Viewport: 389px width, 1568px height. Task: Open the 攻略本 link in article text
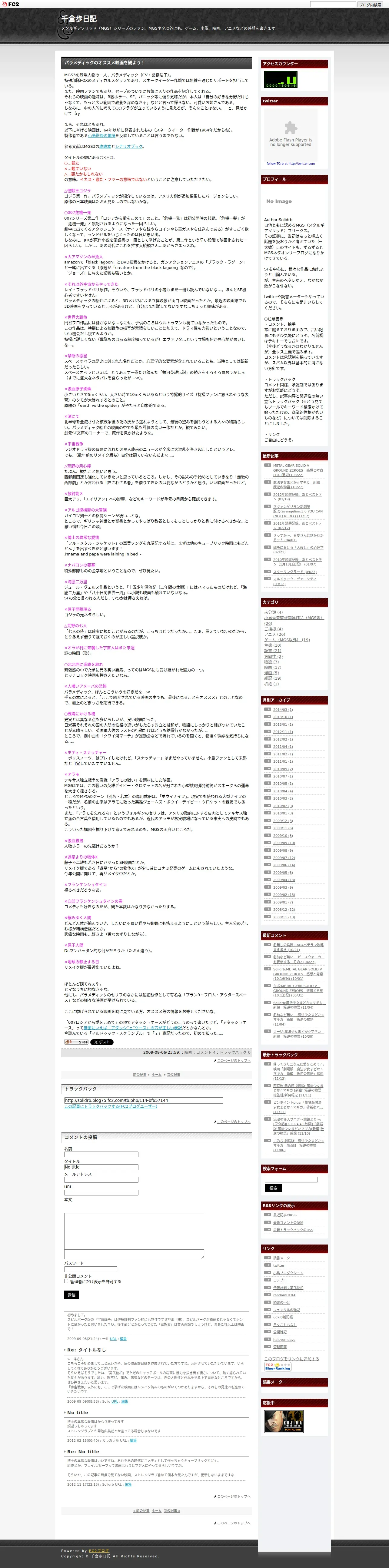click(105, 146)
